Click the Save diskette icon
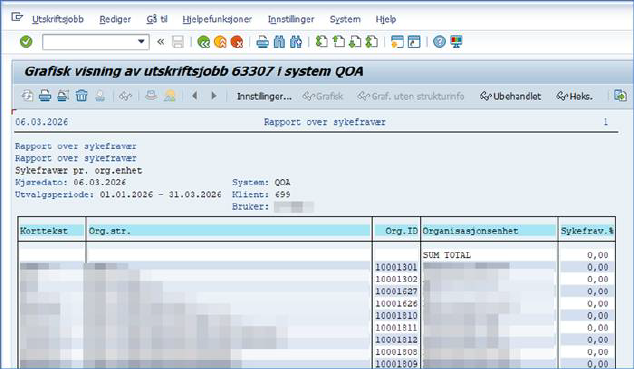The width and height of the screenshot is (634, 369). (178, 42)
